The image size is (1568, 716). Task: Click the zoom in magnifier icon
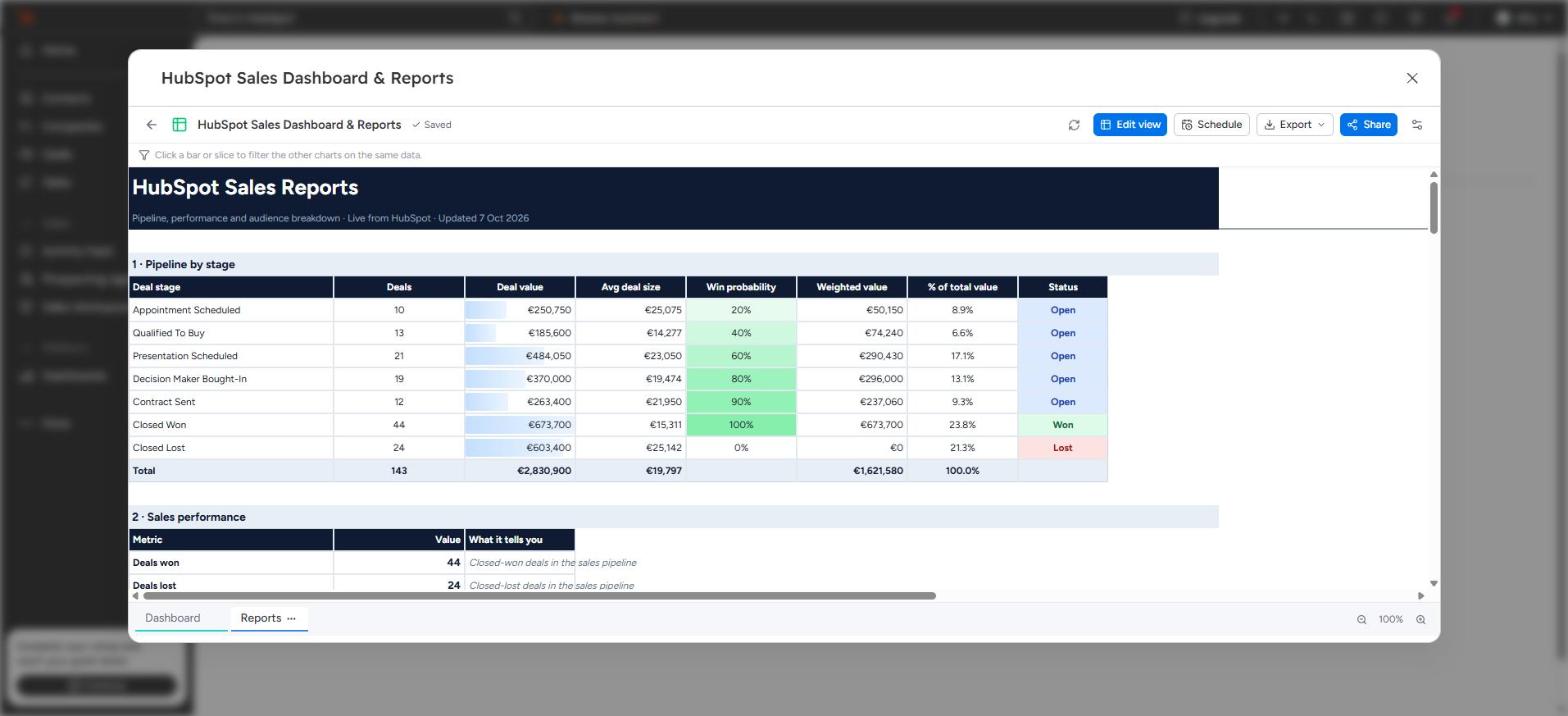click(1420, 620)
